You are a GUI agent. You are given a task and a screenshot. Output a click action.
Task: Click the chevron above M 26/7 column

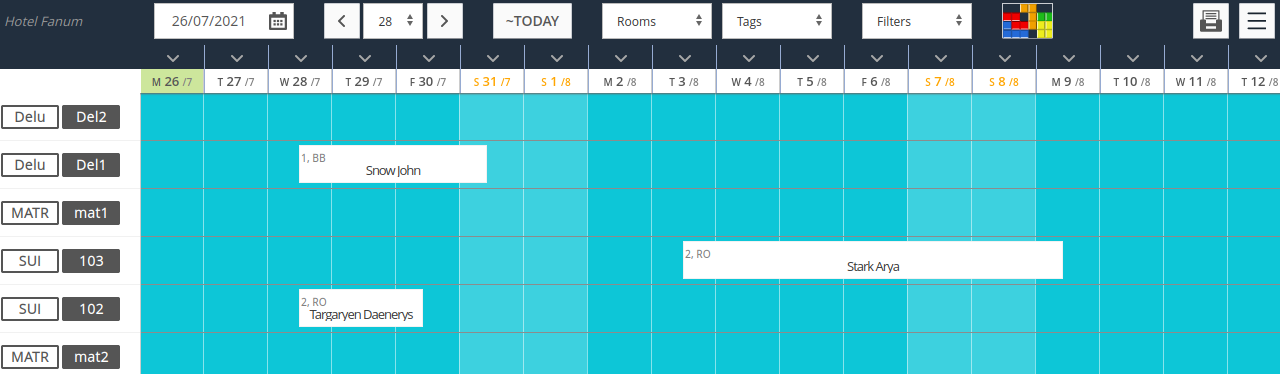coord(172,57)
